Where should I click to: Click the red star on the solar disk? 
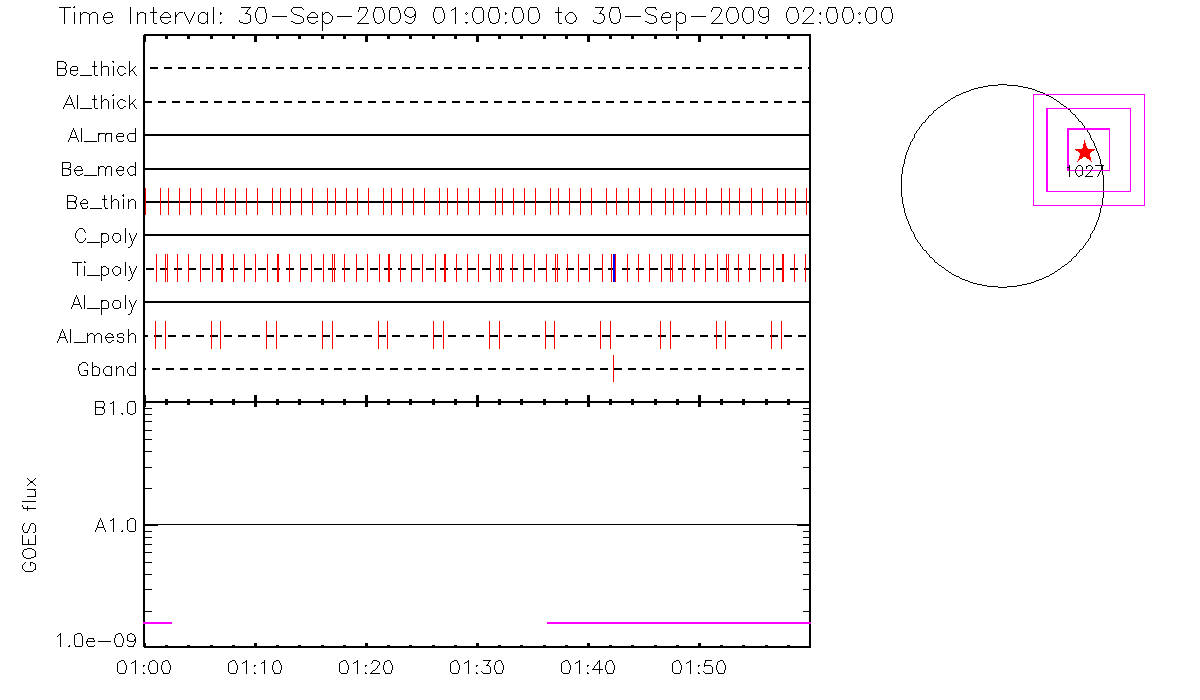1084,152
